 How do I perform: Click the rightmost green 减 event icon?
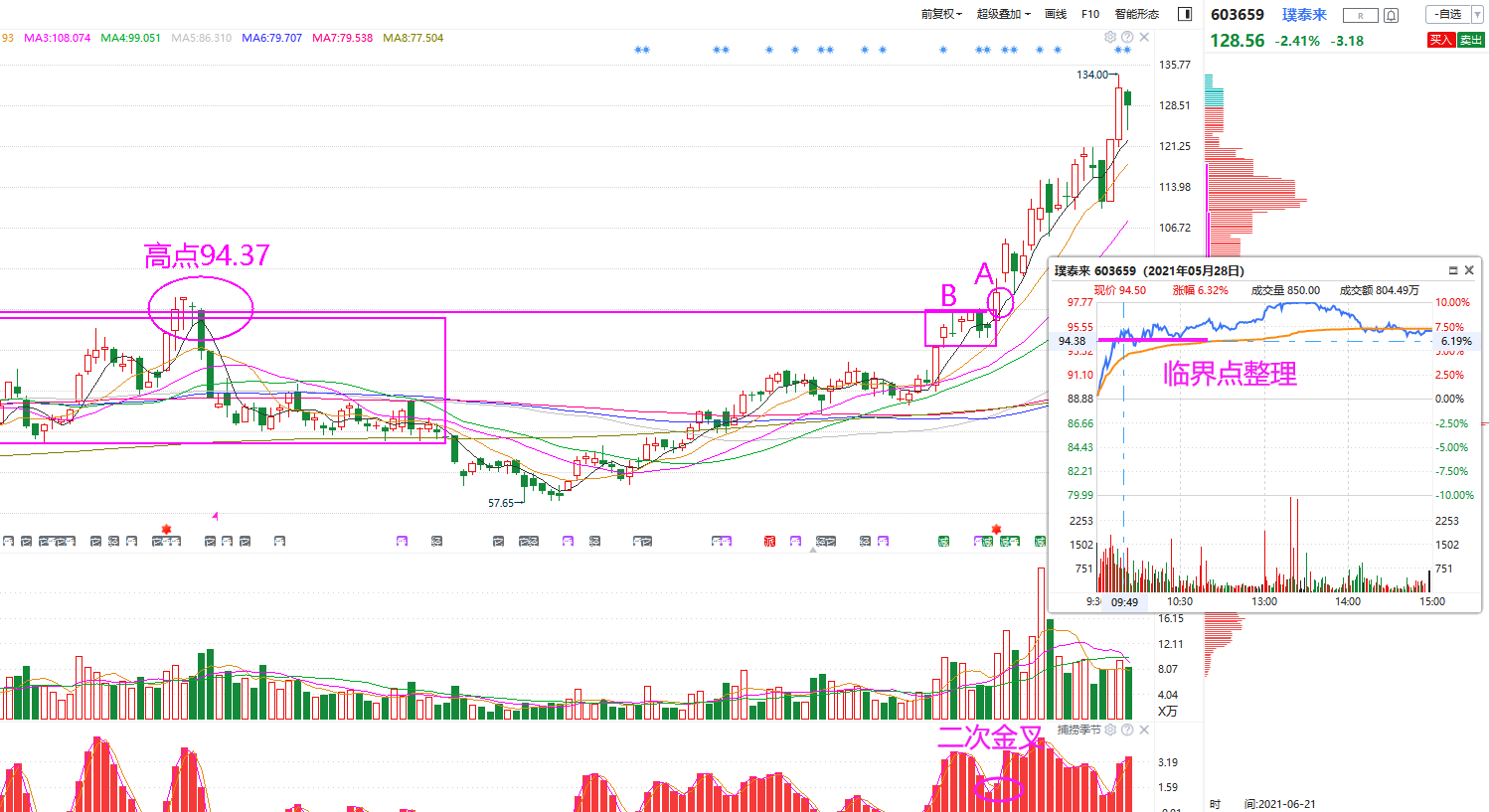point(1040,542)
